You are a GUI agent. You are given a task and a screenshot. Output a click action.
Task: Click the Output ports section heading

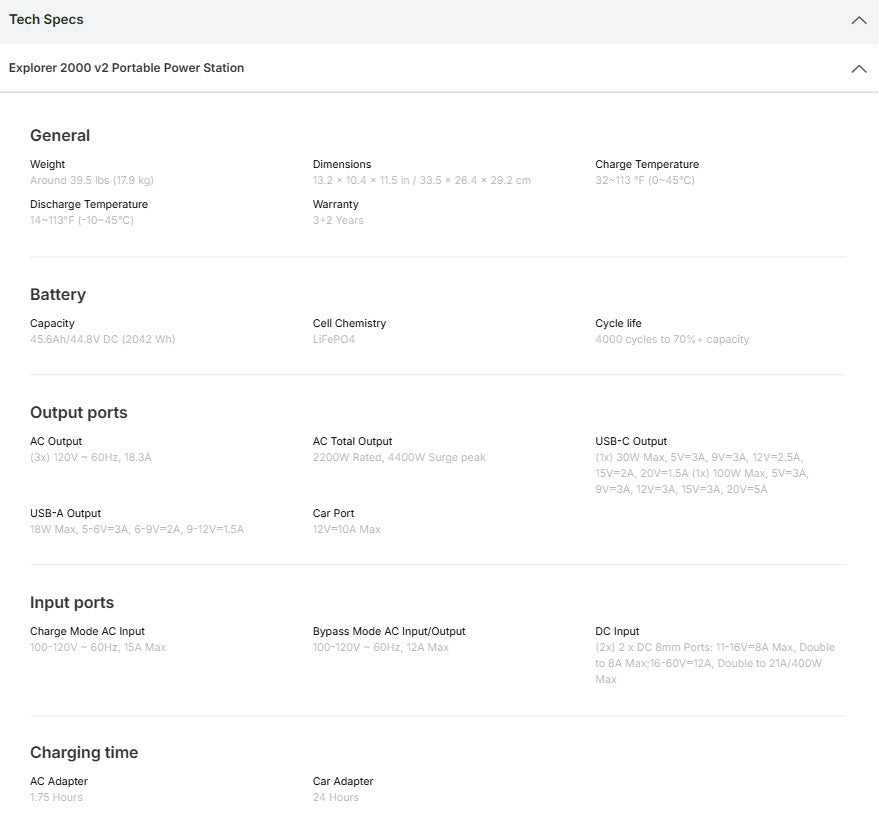(79, 413)
